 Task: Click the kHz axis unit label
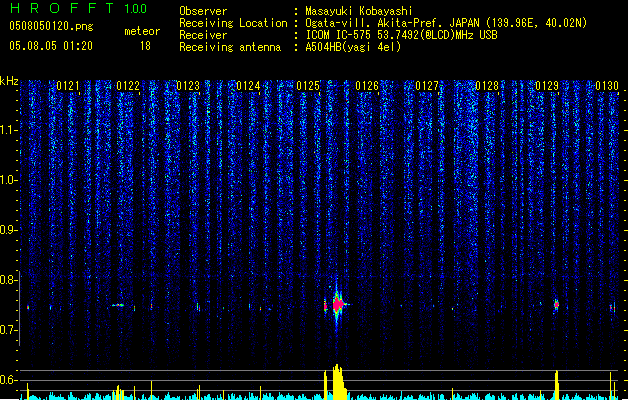[x=9, y=81]
